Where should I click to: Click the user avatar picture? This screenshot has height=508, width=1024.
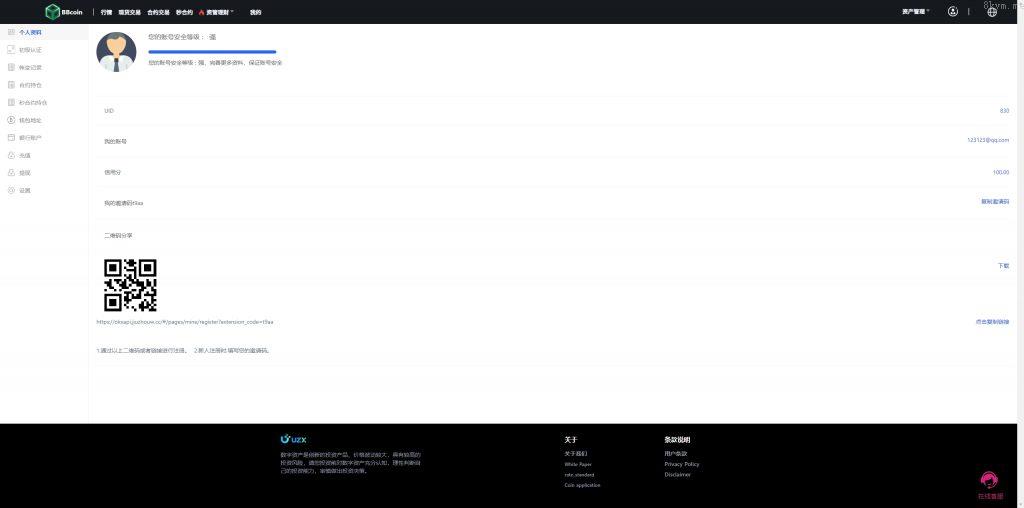(x=116, y=52)
